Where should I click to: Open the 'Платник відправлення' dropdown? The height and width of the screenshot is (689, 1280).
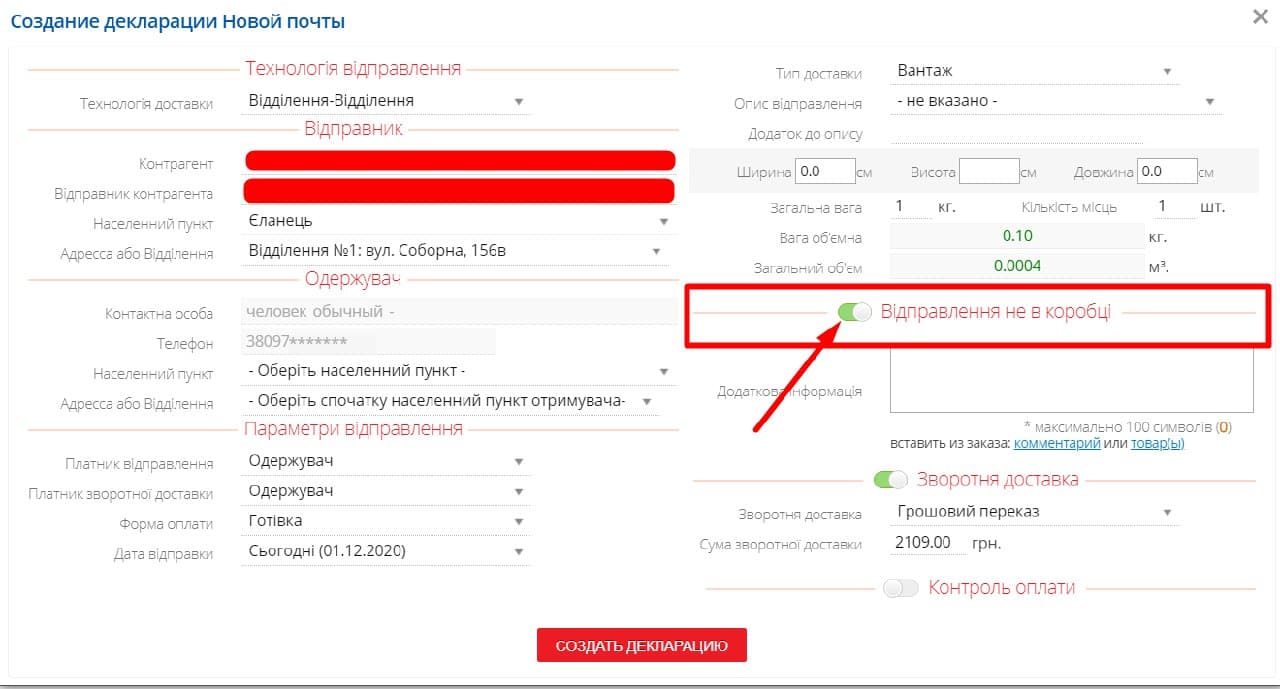click(x=385, y=461)
